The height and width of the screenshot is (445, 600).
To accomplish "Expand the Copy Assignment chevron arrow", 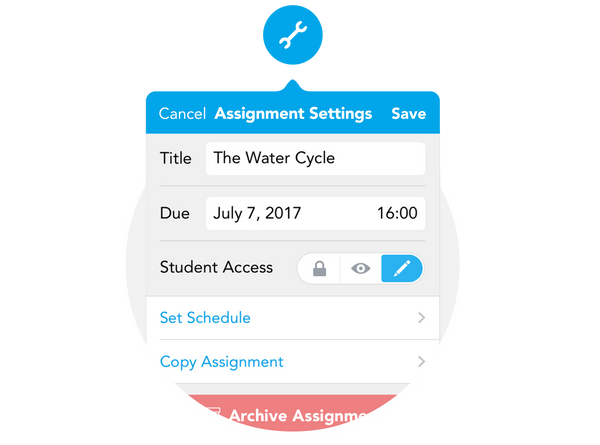I will click(x=421, y=362).
